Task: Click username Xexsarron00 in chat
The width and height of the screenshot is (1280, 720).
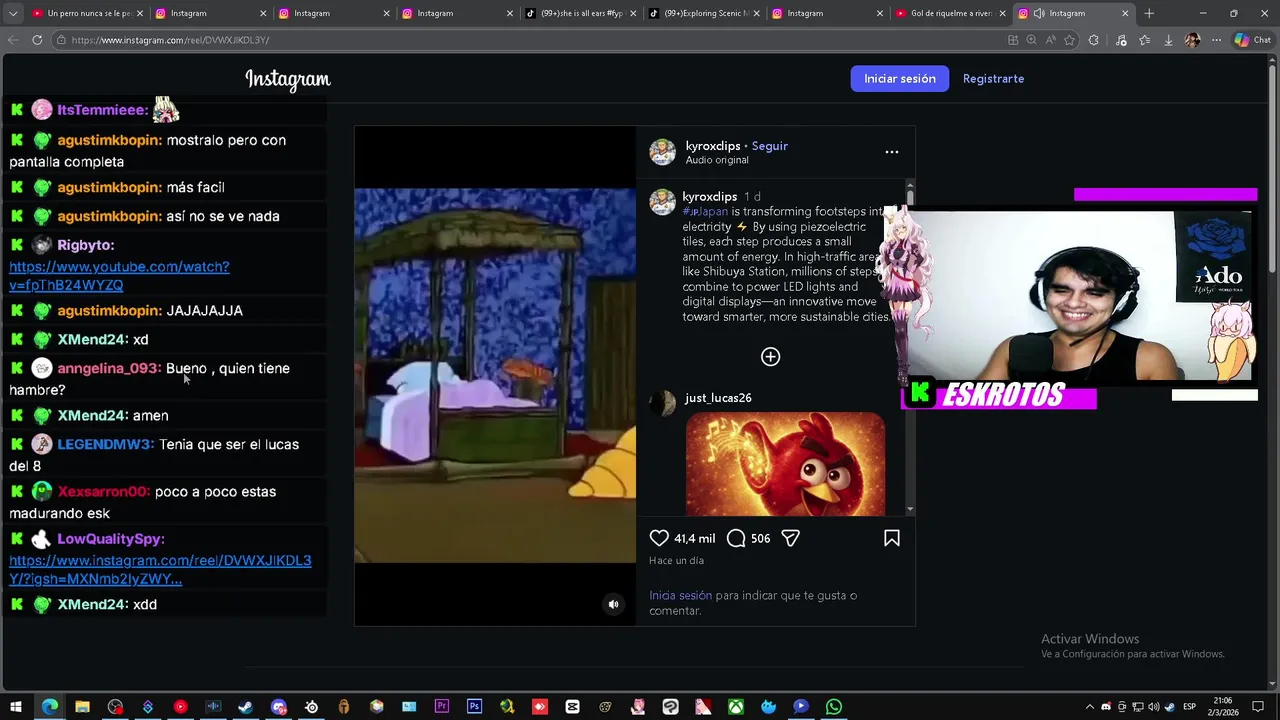Action: pyautogui.click(x=104, y=492)
